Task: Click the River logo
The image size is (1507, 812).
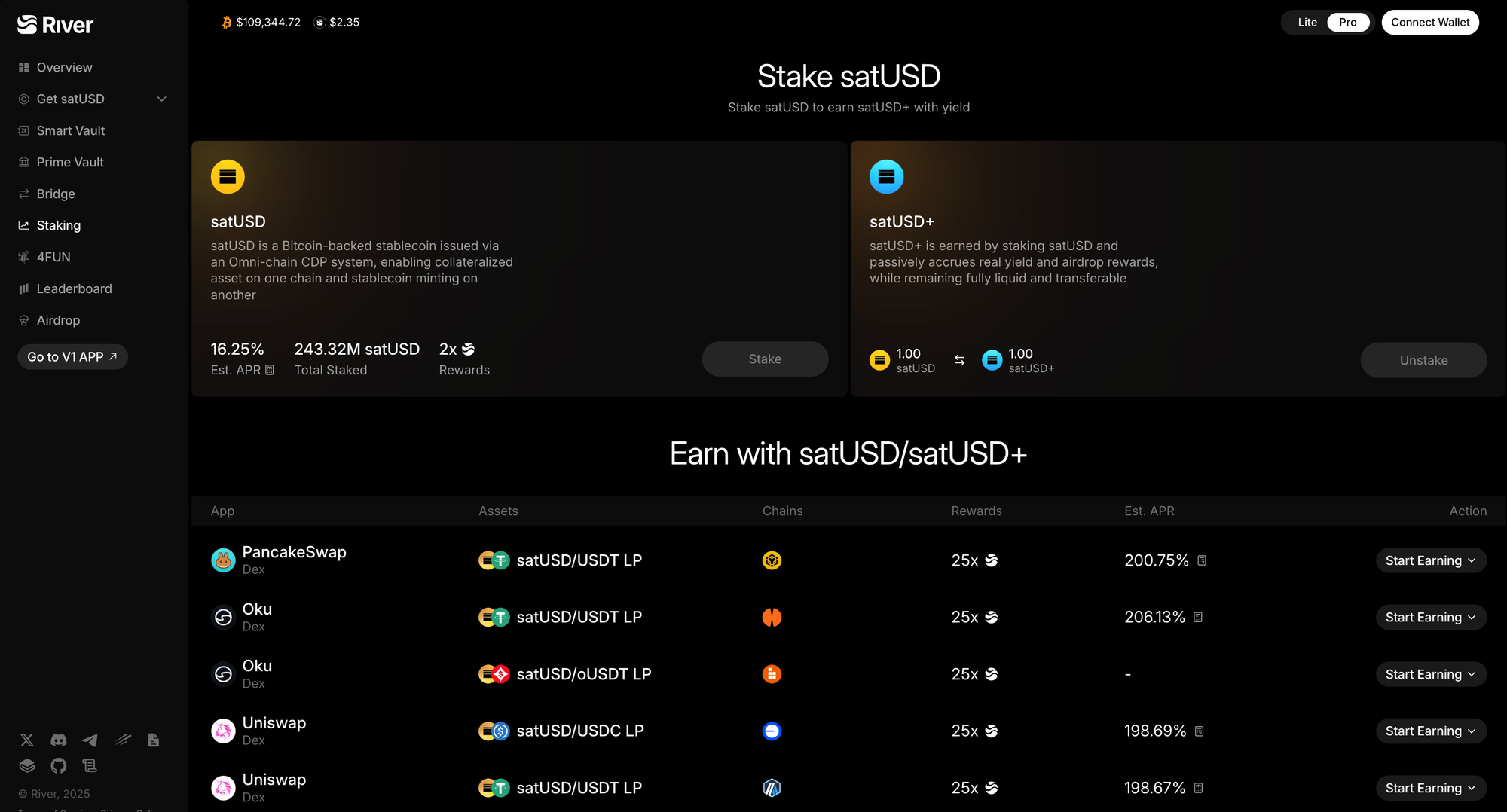Action: [x=56, y=25]
